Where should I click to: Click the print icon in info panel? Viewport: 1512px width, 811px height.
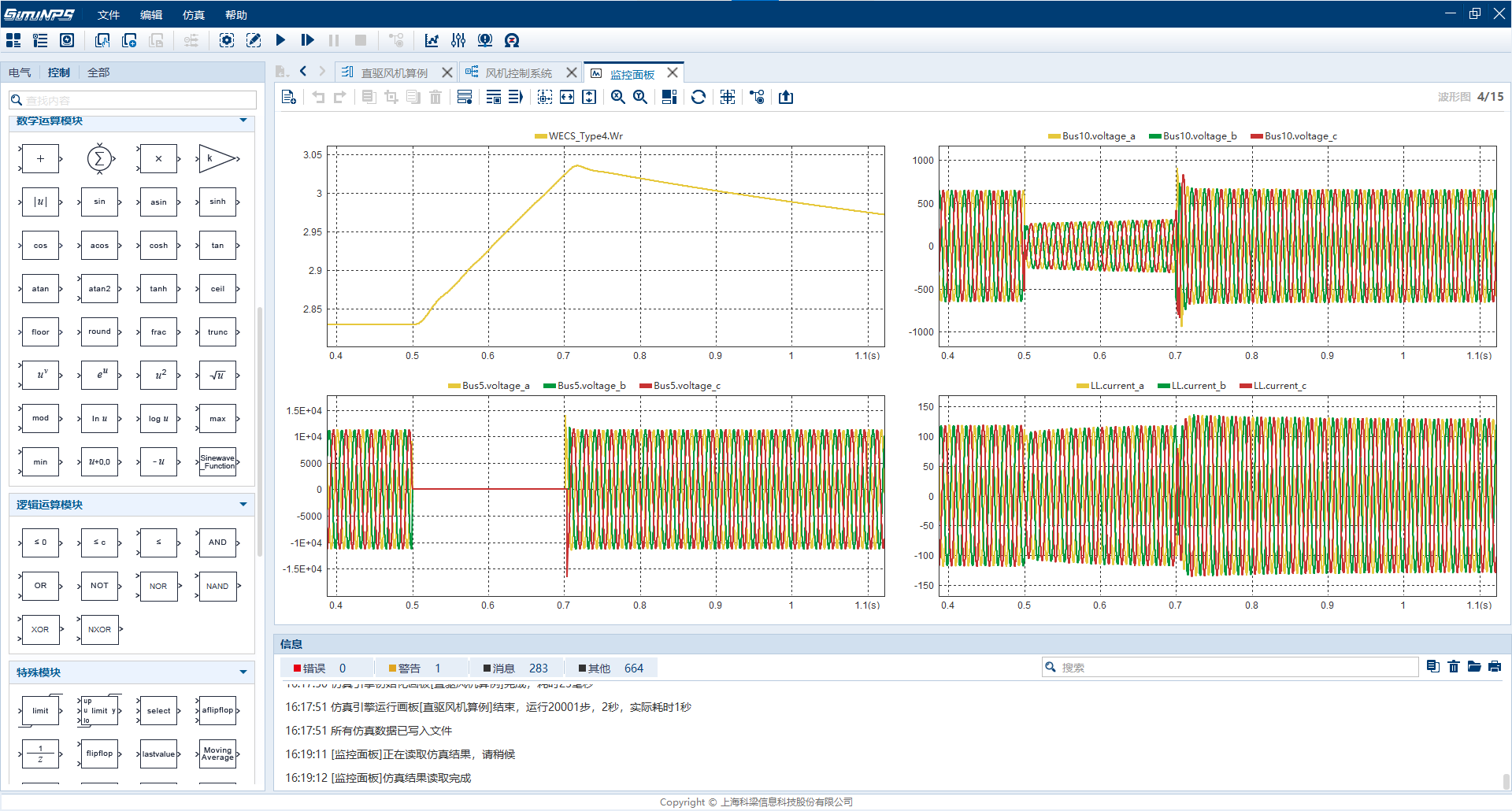(x=1495, y=667)
